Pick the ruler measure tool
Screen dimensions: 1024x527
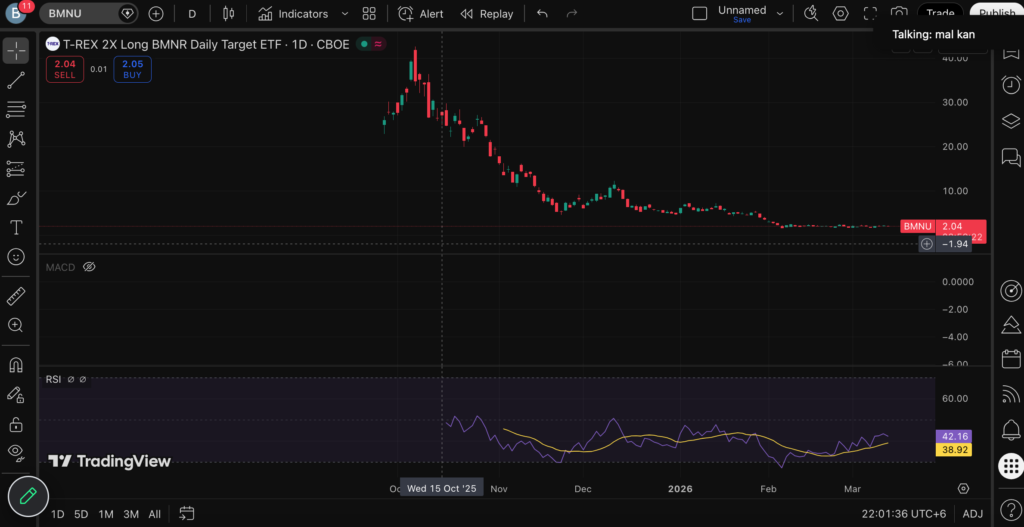16,297
